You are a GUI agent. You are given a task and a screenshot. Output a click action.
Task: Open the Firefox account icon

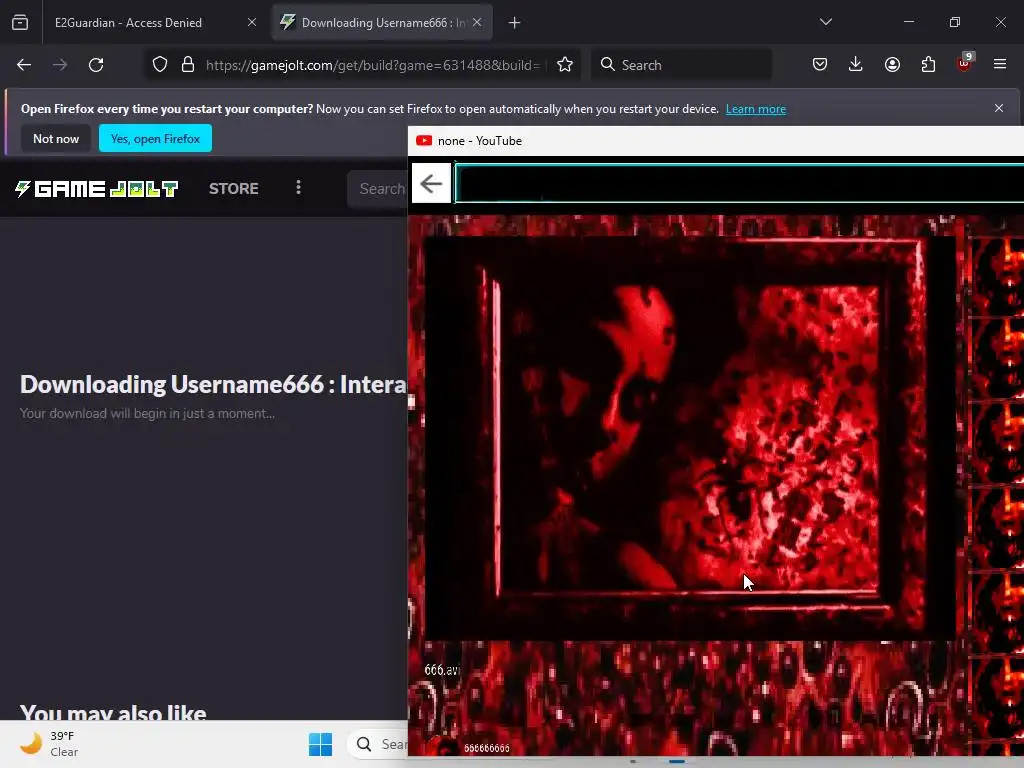point(892,64)
